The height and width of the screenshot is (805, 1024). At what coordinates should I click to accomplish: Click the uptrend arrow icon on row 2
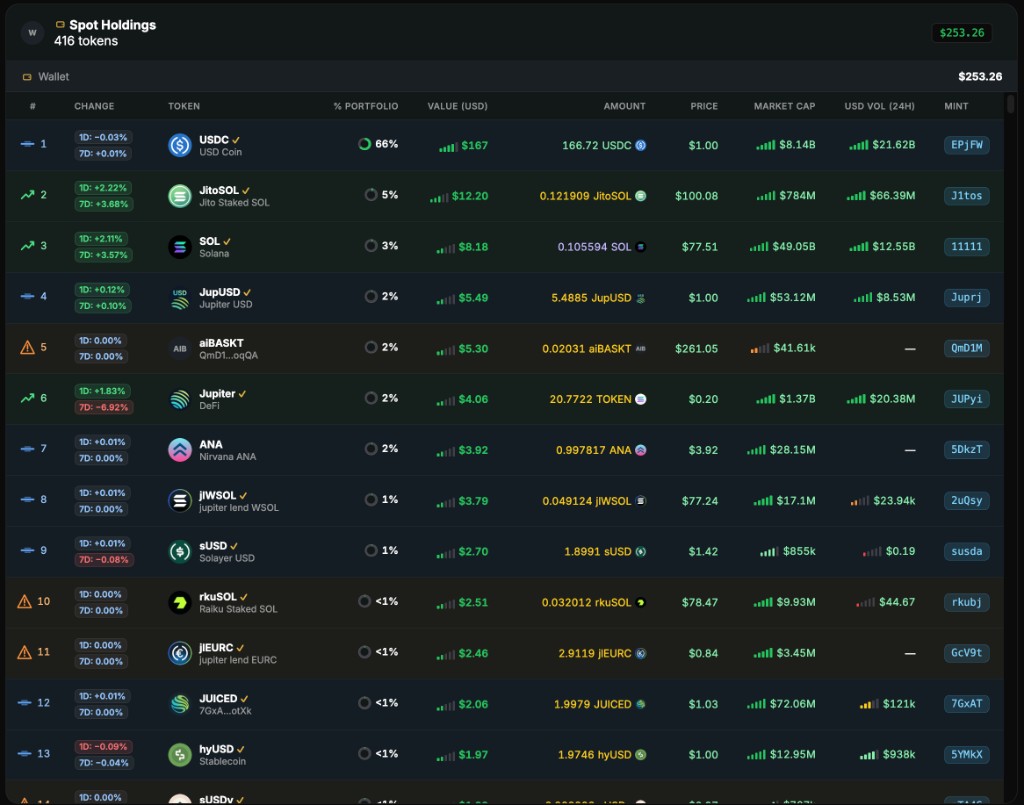tap(27, 195)
